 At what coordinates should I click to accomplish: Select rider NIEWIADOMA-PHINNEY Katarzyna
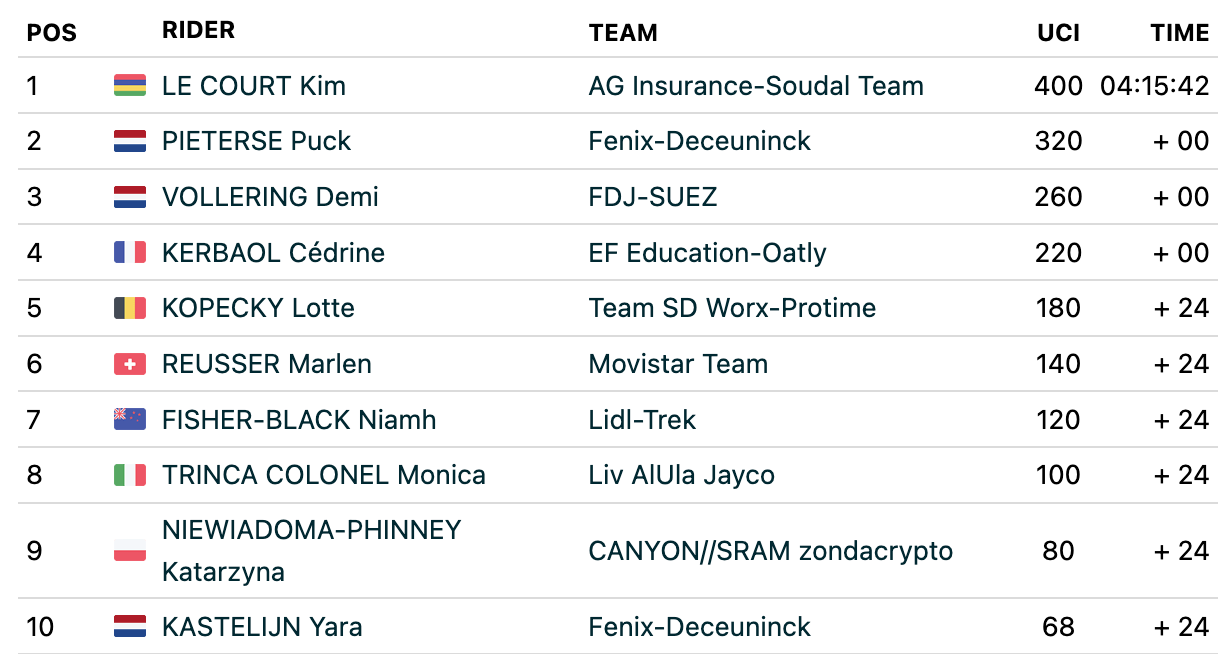[312, 551]
